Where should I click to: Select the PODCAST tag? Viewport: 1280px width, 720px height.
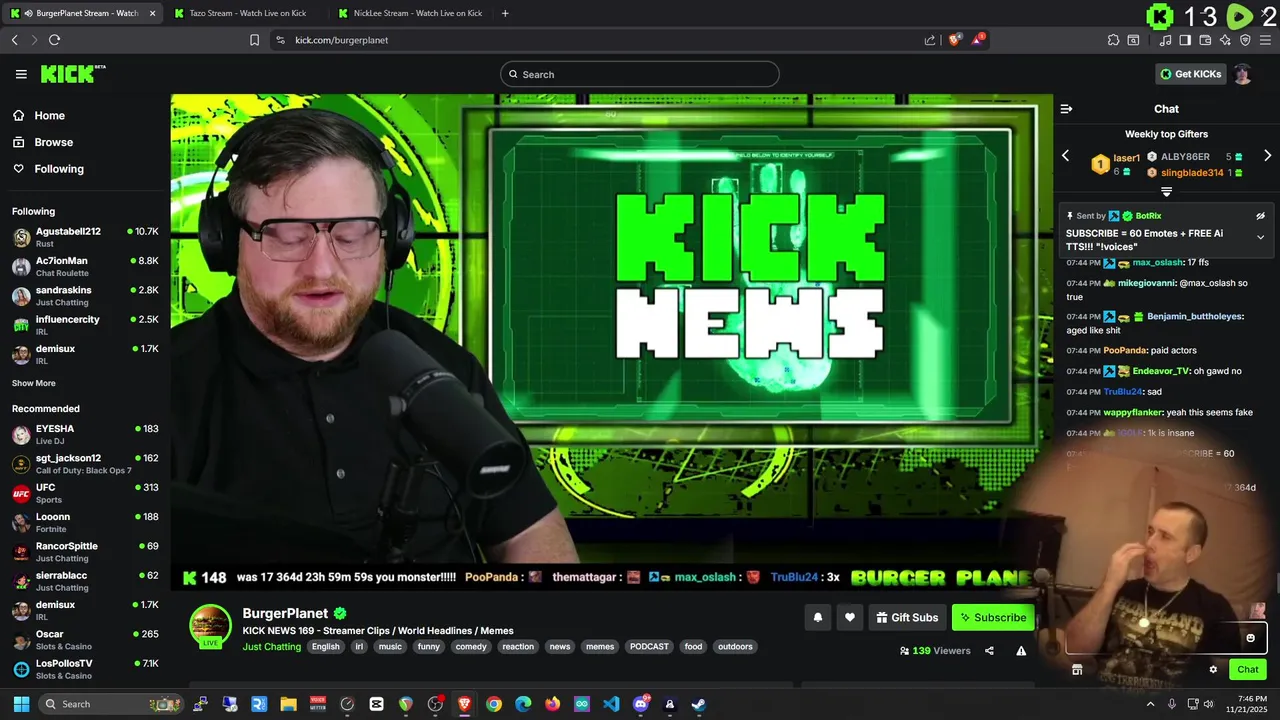pos(649,647)
